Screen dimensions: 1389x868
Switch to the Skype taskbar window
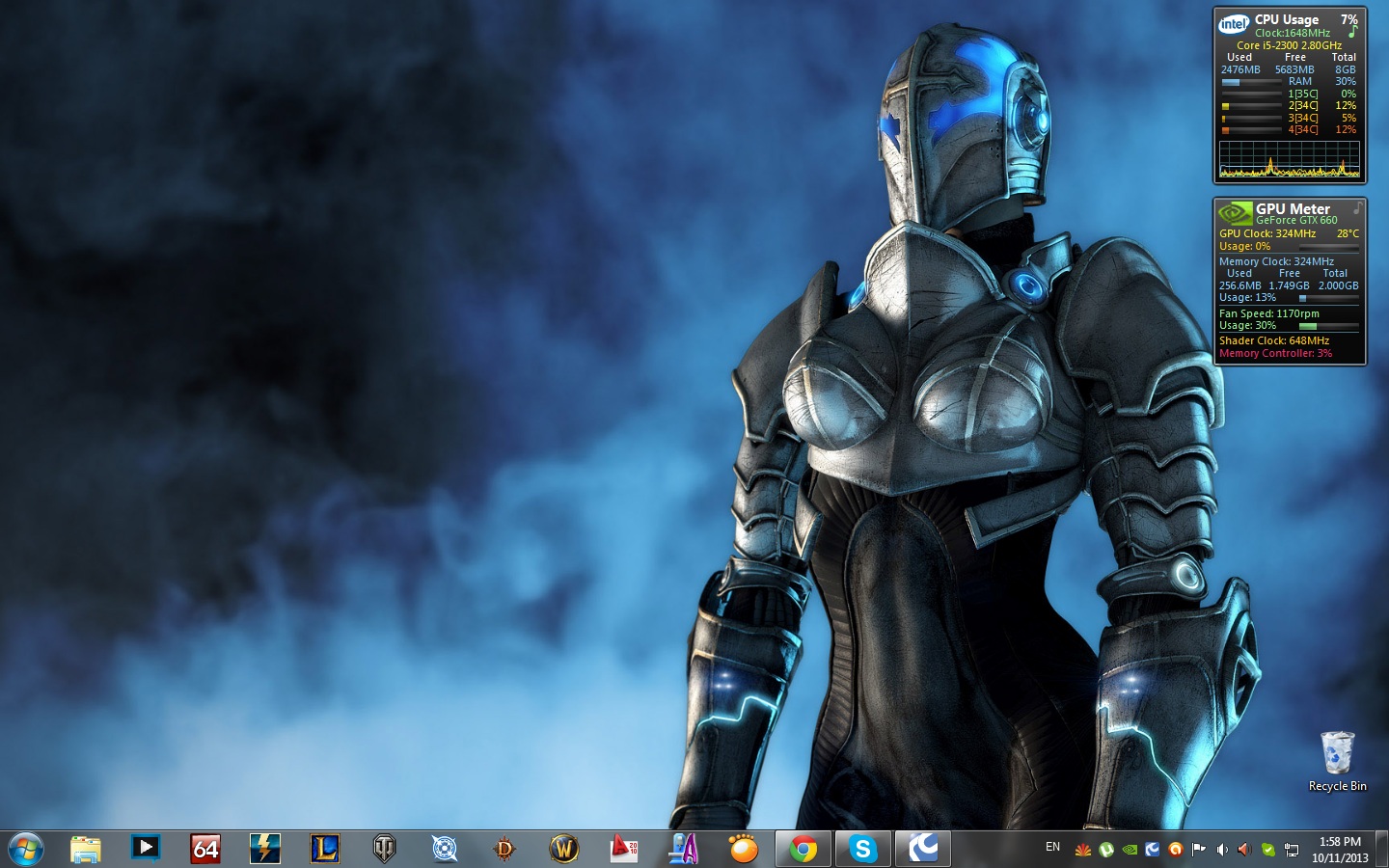pos(863,849)
